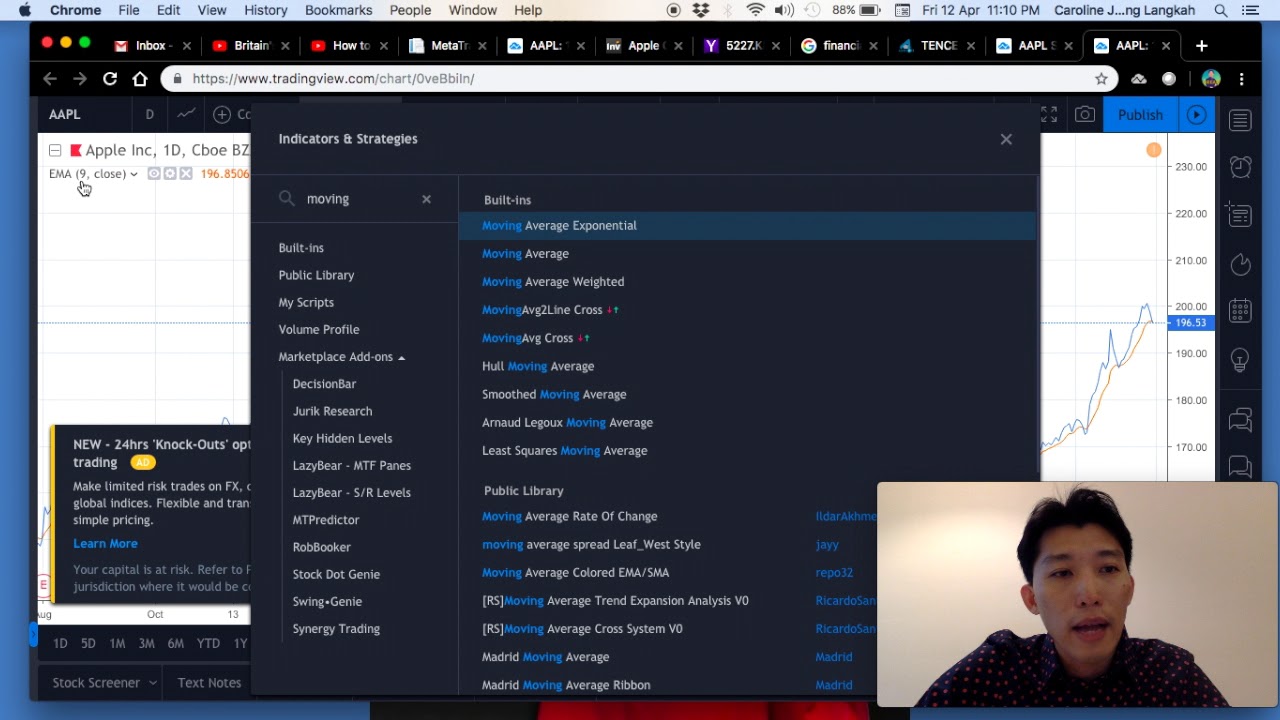Collapse the Apple Inc legend box
This screenshot has width=1280, height=720.
coord(55,151)
